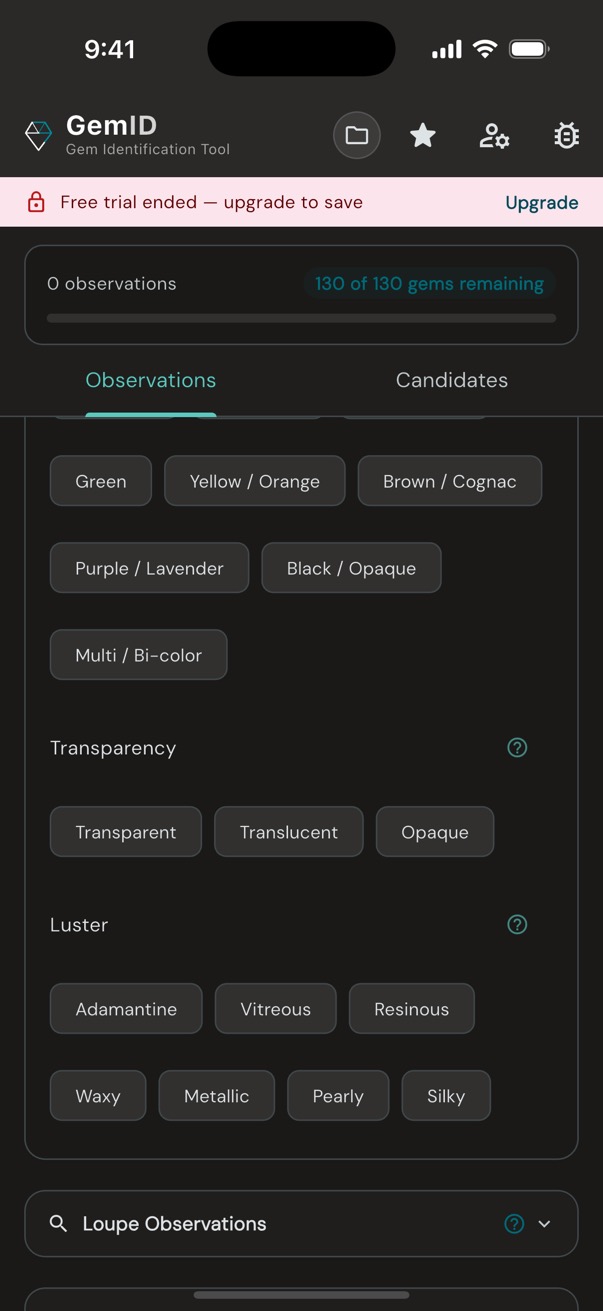The width and height of the screenshot is (603, 1311).
Task: Click the star favorites icon in header
Action: coord(422,135)
